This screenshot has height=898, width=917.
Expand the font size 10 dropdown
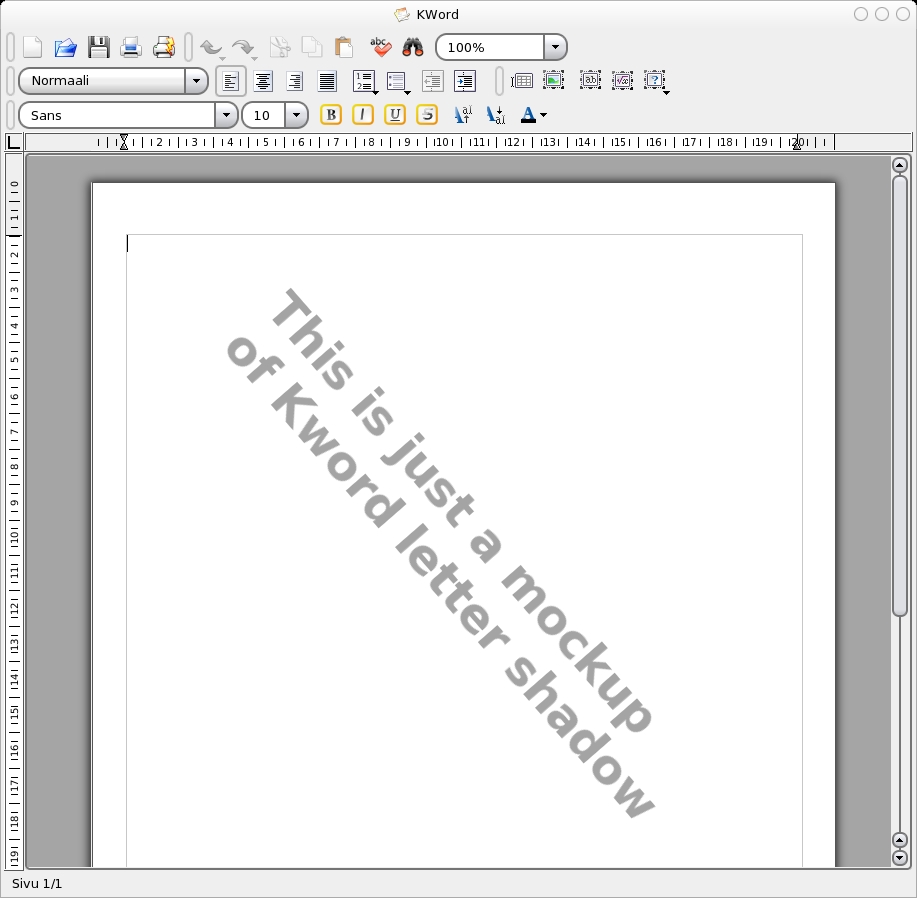coord(296,115)
